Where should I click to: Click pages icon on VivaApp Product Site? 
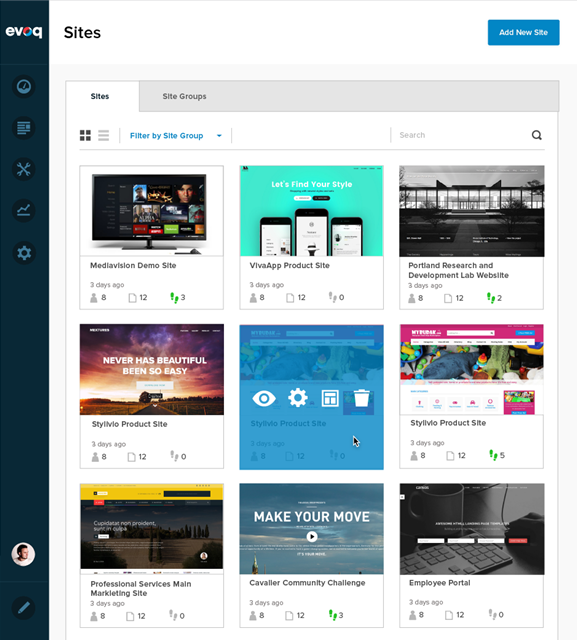[x=290, y=298]
